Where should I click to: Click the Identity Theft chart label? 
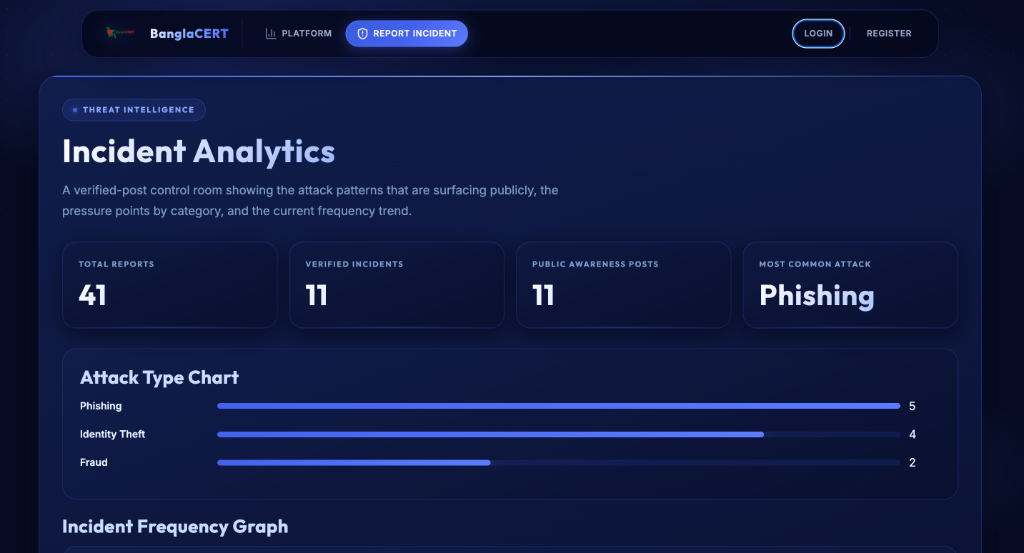[x=112, y=434]
